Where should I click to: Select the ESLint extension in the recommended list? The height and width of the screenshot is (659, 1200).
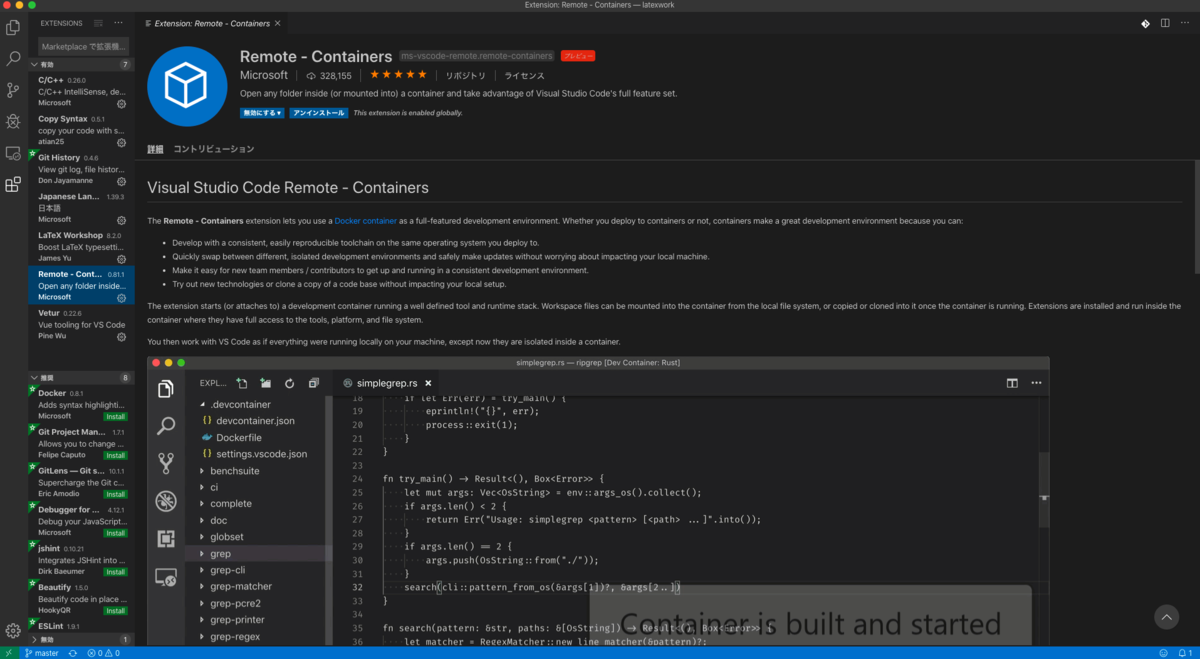(81, 626)
